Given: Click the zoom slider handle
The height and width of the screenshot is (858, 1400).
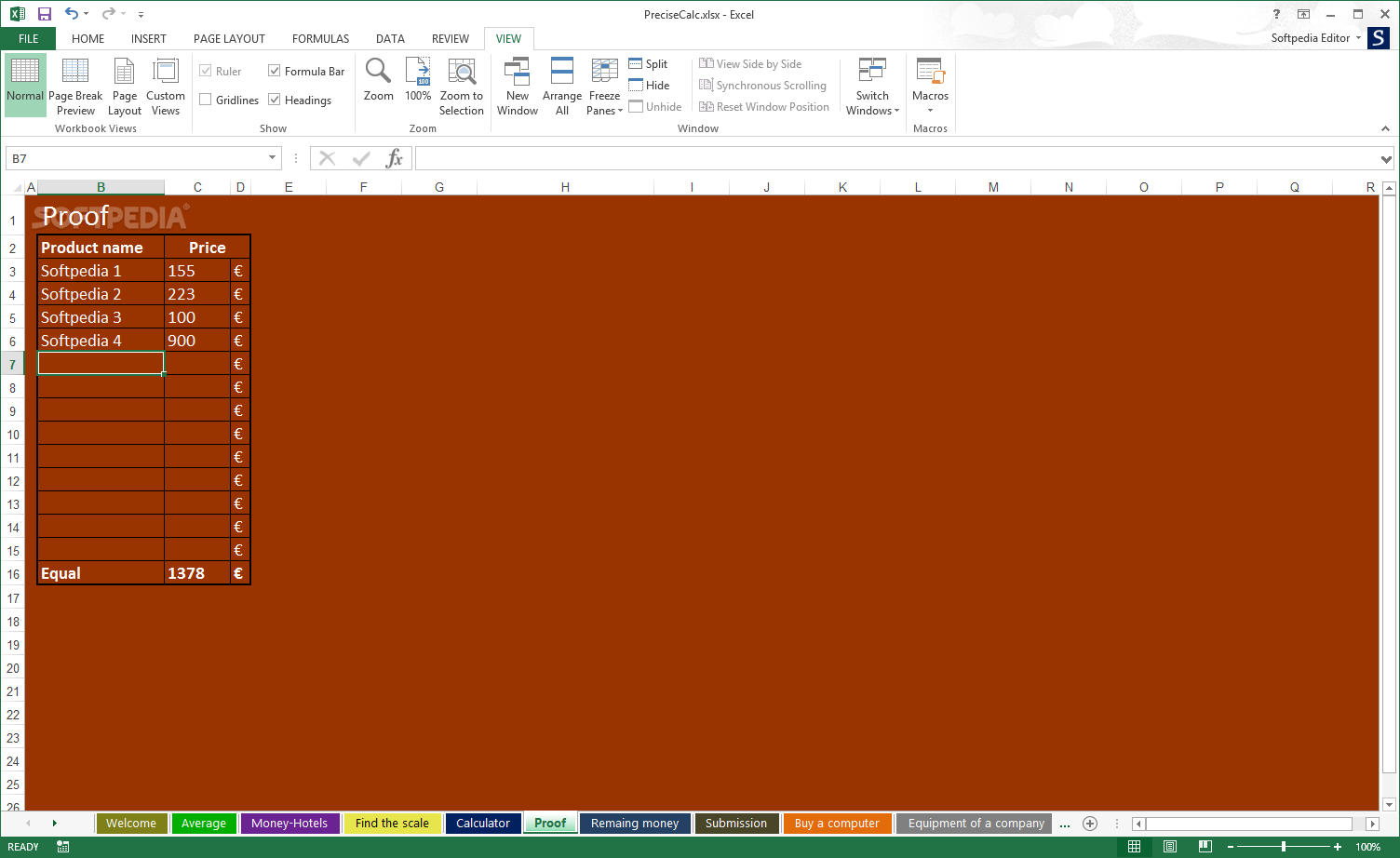Looking at the screenshot, I should [x=1284, y=847].
